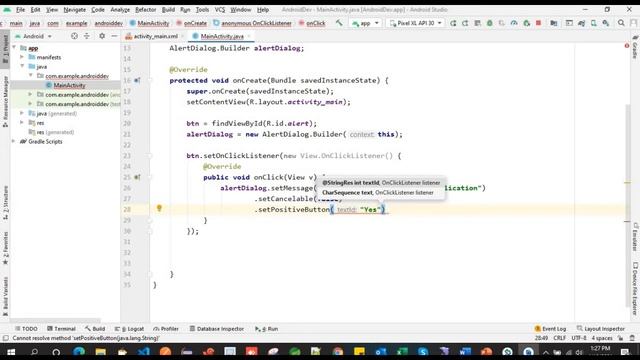This screenshot has width=640, height=360.
Task: Collapse the app module node
Action: [x=15, y=48]
